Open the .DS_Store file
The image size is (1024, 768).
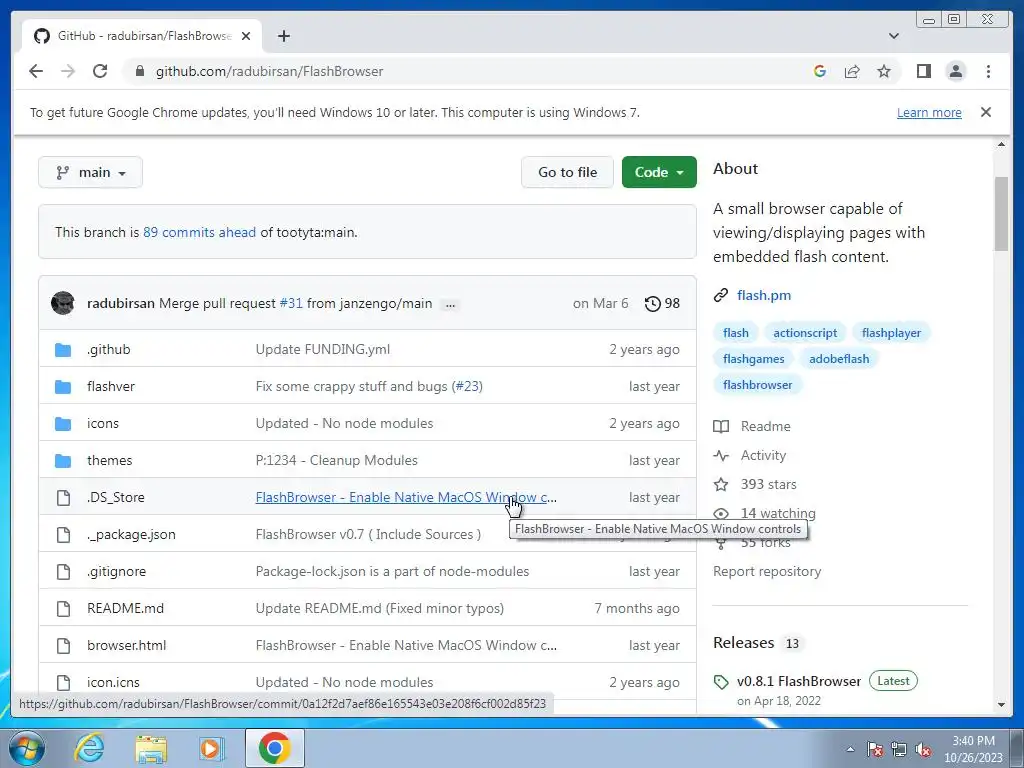116,498
